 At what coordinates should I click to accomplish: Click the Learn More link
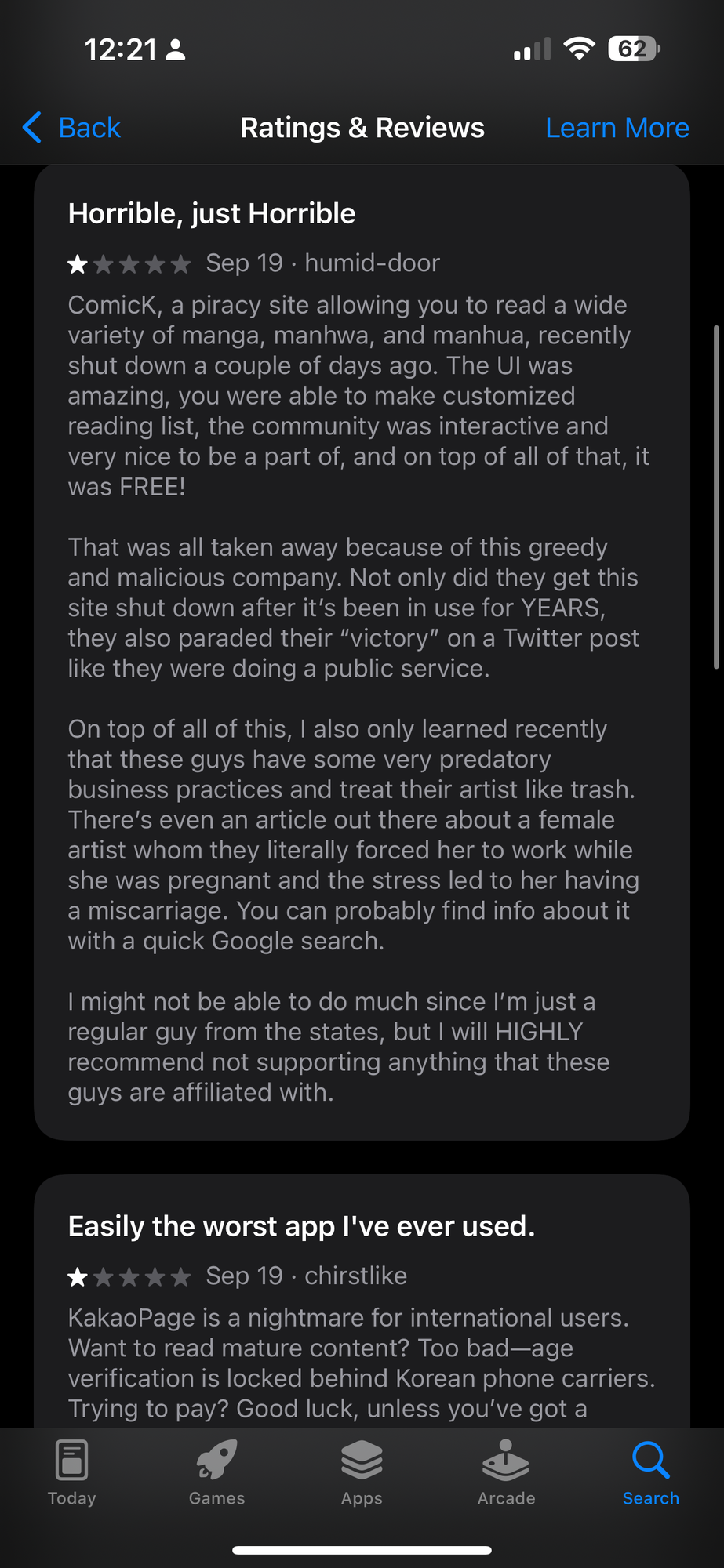point(617,128)
